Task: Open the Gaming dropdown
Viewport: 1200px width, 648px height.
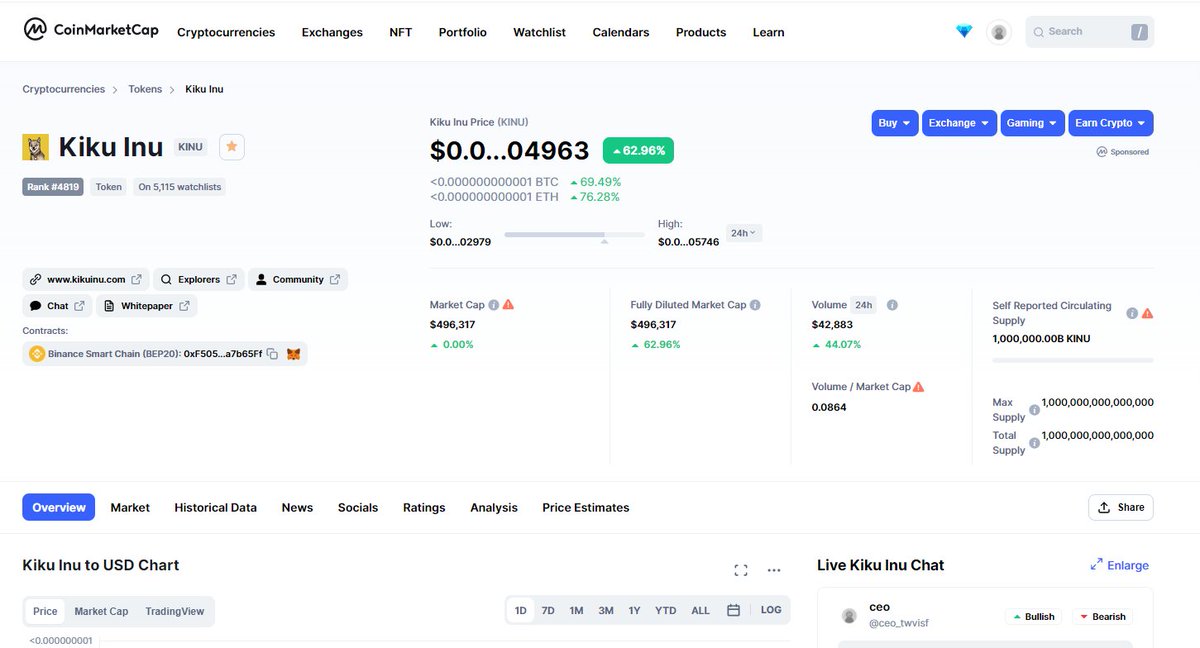Action: click(1032, 123)
